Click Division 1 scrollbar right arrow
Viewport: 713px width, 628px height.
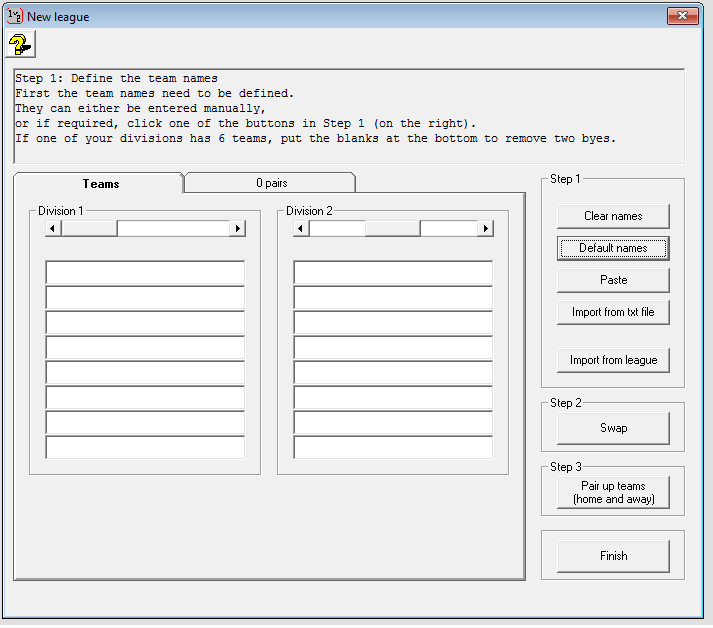(237, 228)
